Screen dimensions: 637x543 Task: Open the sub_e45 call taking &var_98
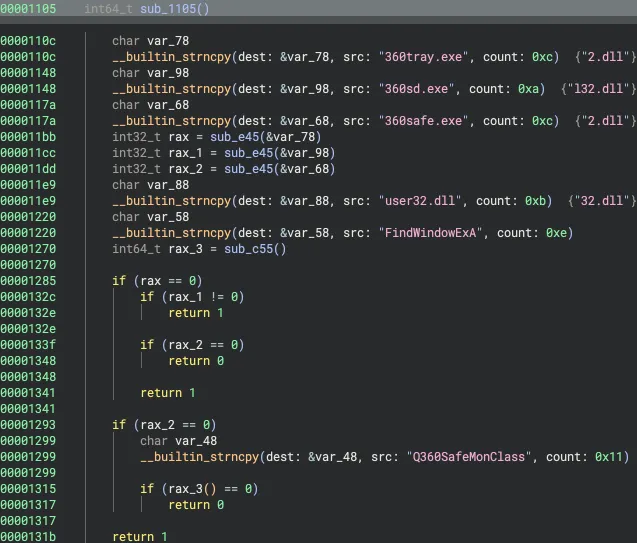tap(280, 153)
